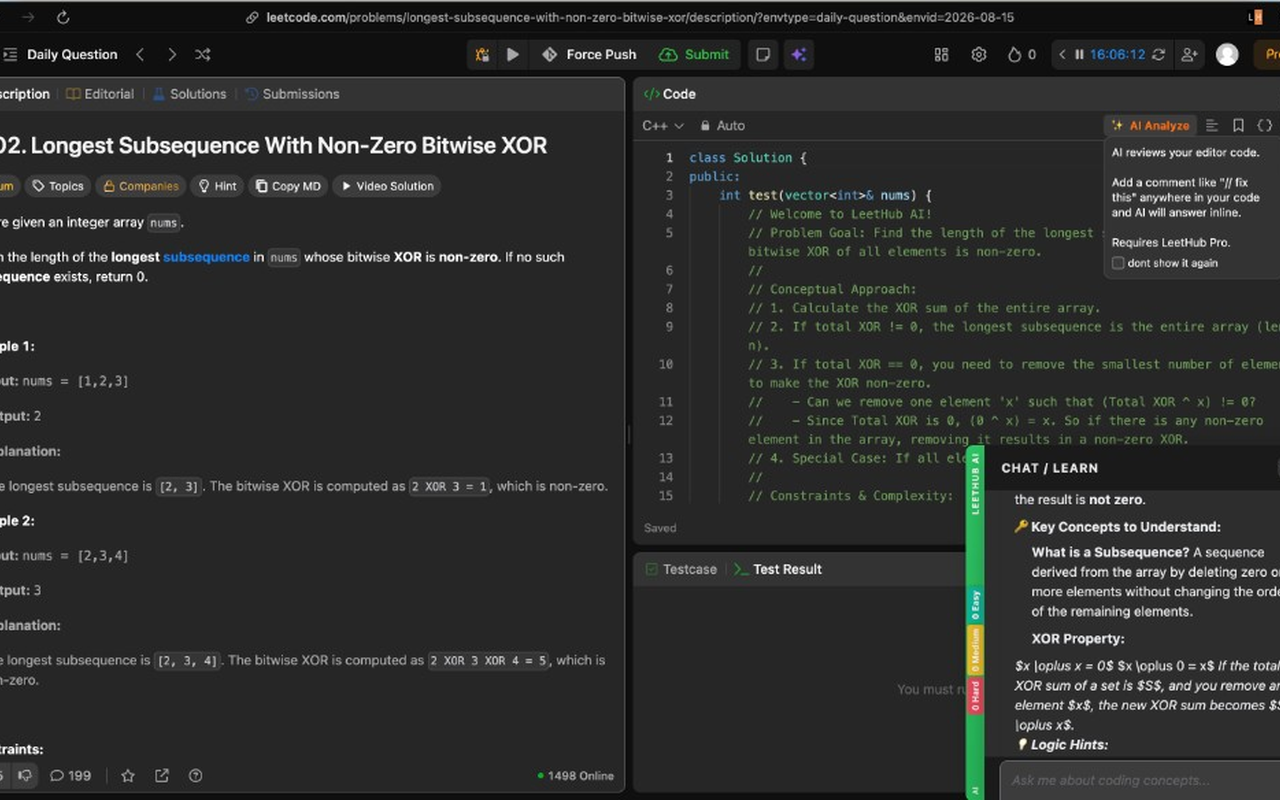Click the AI Analyze button
Viewport: 1280px width, 800px height.
pyautogui.click(x=1150, y=126)
